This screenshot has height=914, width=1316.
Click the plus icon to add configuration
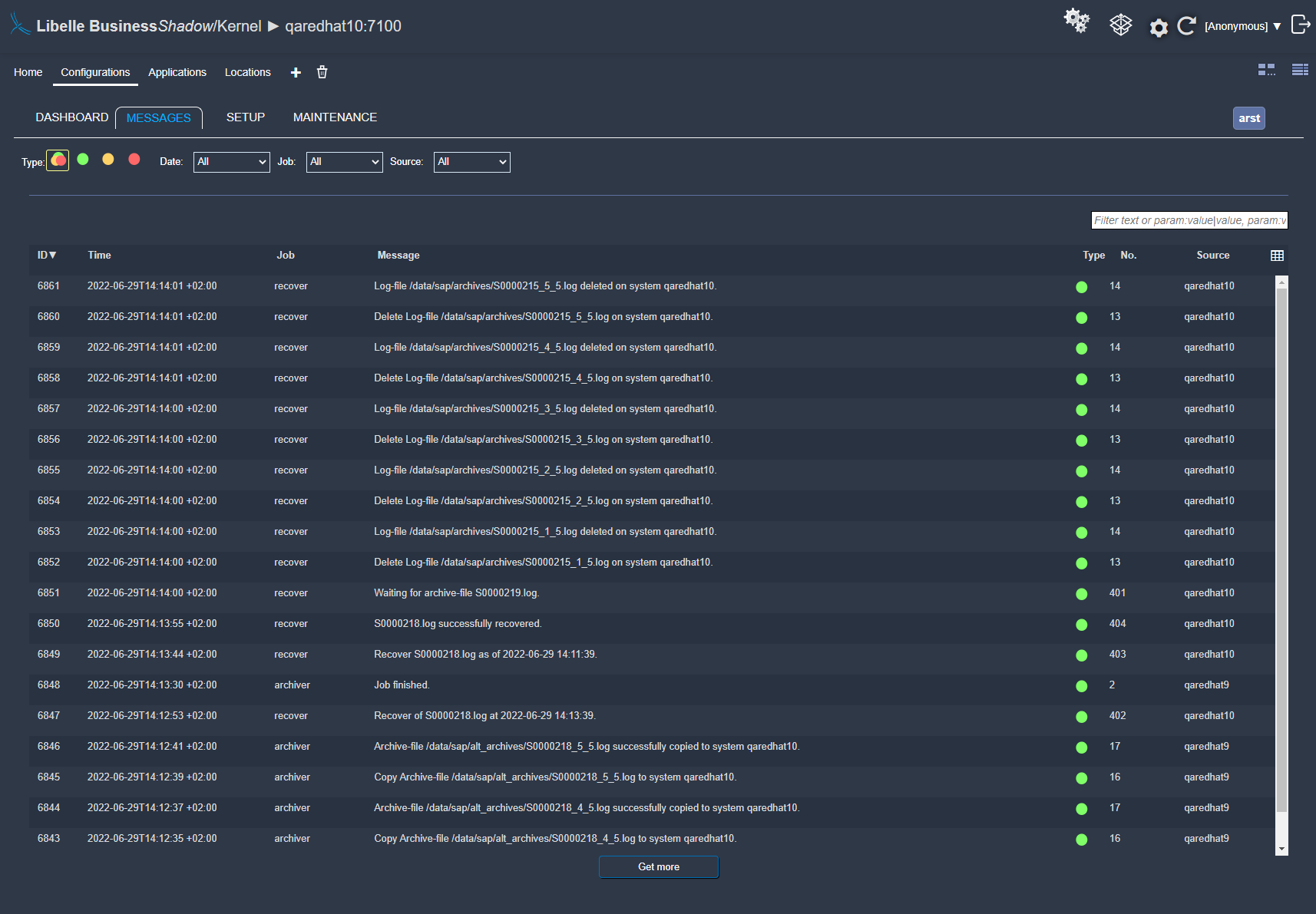pos(296,72)
